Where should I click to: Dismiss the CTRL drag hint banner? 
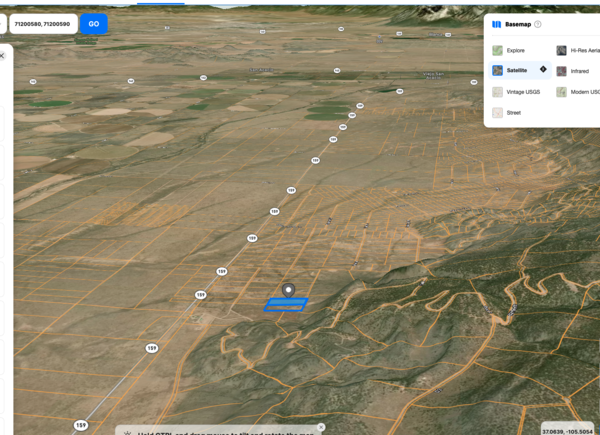(321, 427)
